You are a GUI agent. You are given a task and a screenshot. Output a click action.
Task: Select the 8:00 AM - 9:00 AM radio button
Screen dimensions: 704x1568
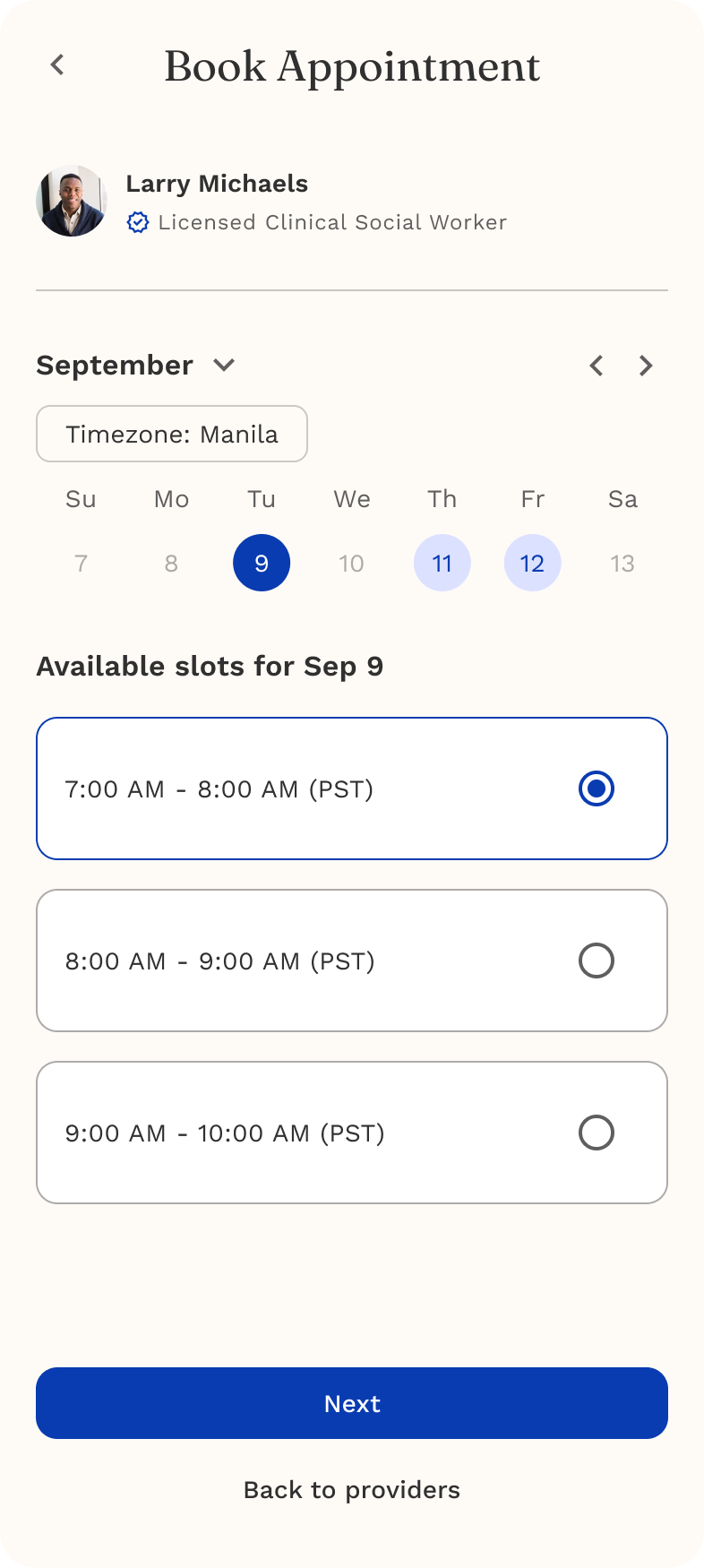597,961
